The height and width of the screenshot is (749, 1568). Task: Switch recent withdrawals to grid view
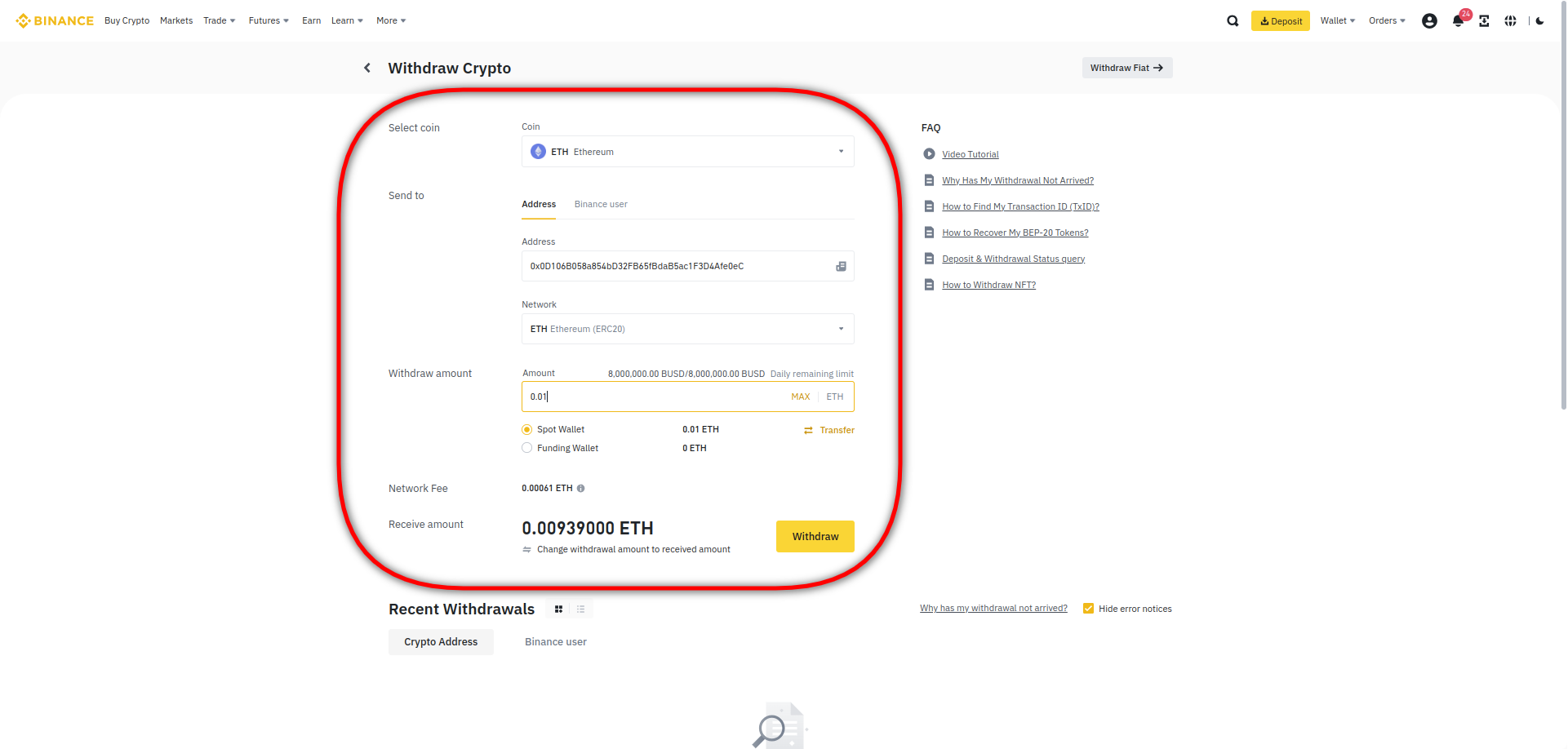(x=558, y=609)
